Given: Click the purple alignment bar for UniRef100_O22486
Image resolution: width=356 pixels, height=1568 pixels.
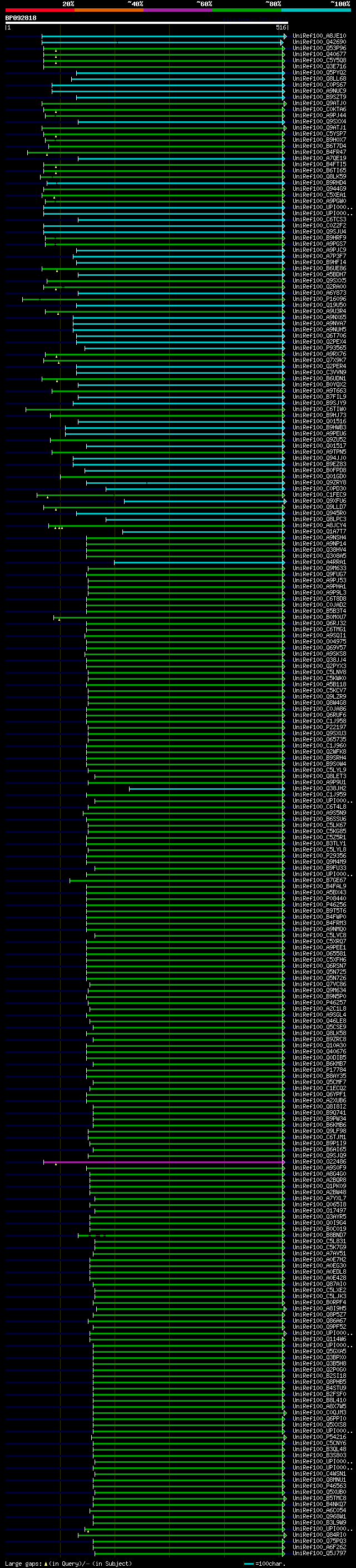Looking at the screenshot, I should tap(163, 1161).
